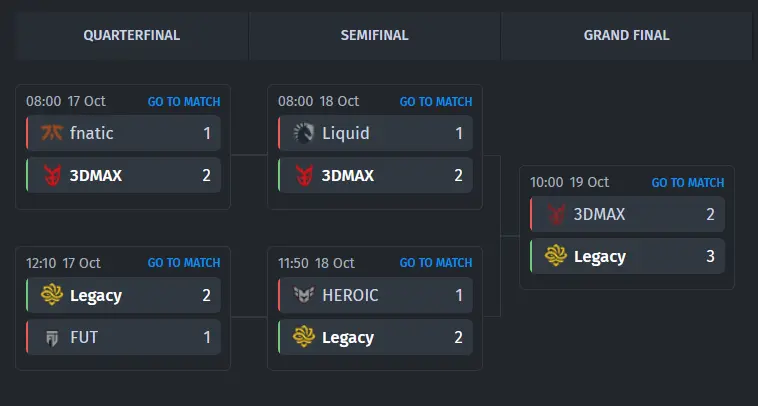Viewport: 758px width, 406px height.
Task: Open Go To Match for Legacy vs FUT
Action: 184,263
